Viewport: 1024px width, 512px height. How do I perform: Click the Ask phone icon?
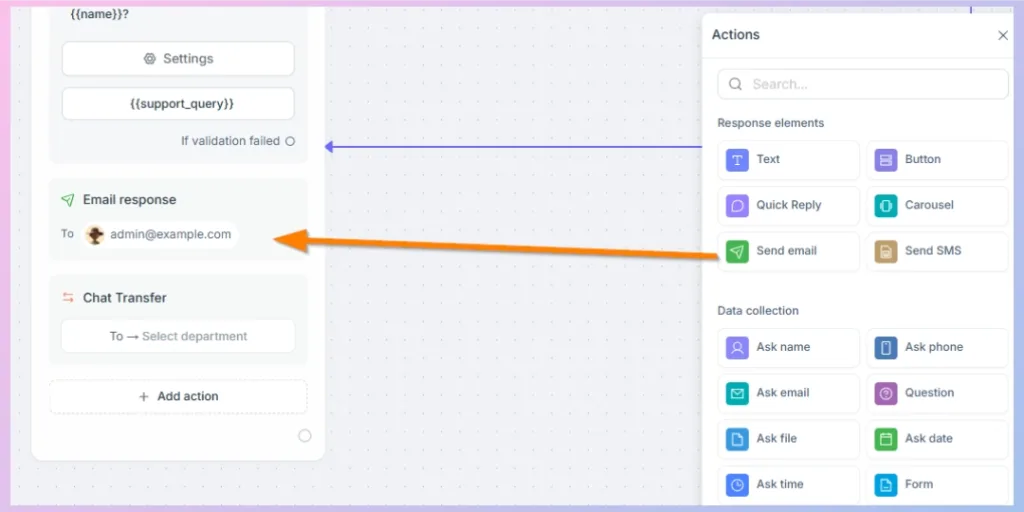pos(886,347)
